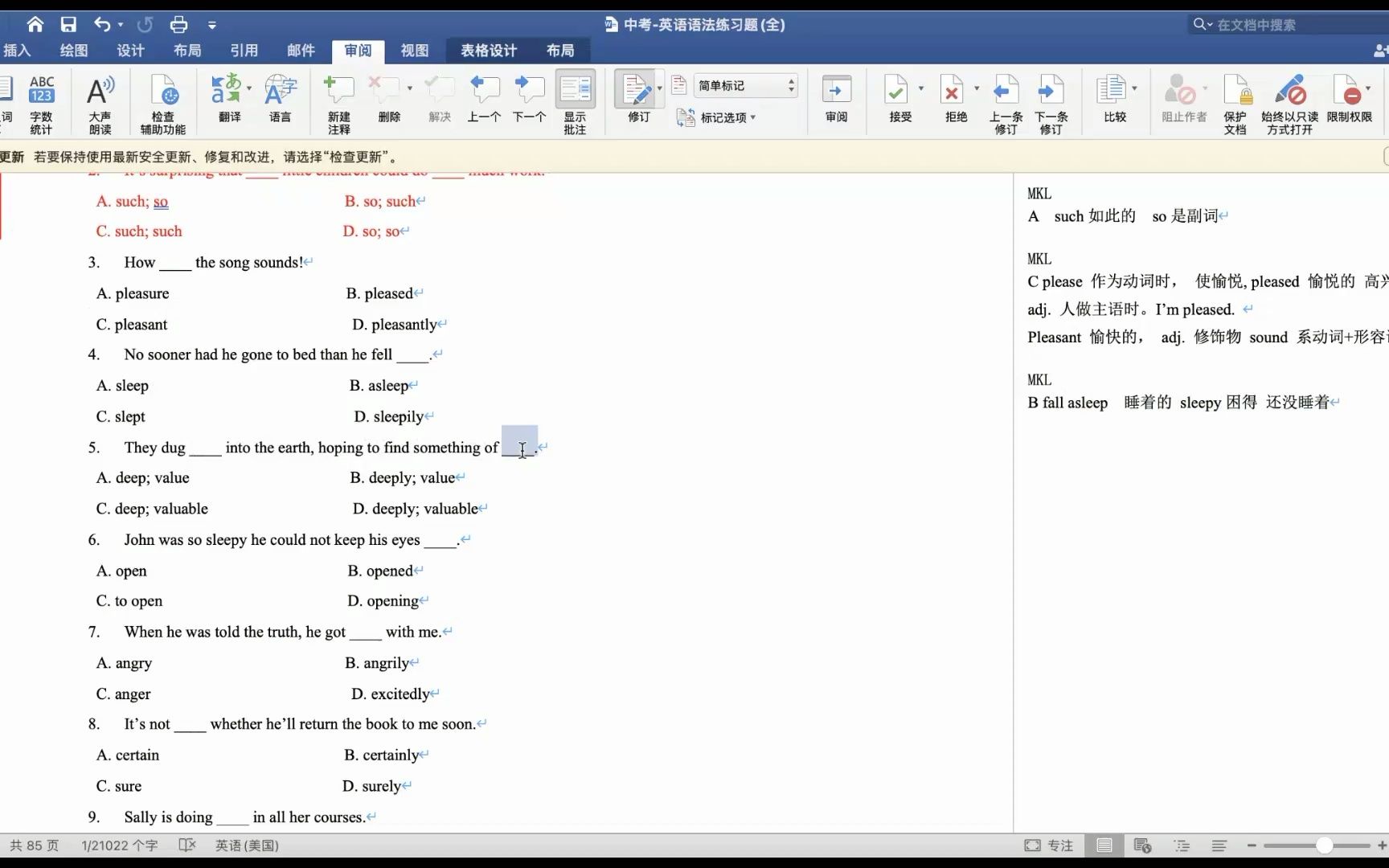Open the spelling proofing status icon
The width and height of the screenshot is (1389, 868).
coord(187,845)
